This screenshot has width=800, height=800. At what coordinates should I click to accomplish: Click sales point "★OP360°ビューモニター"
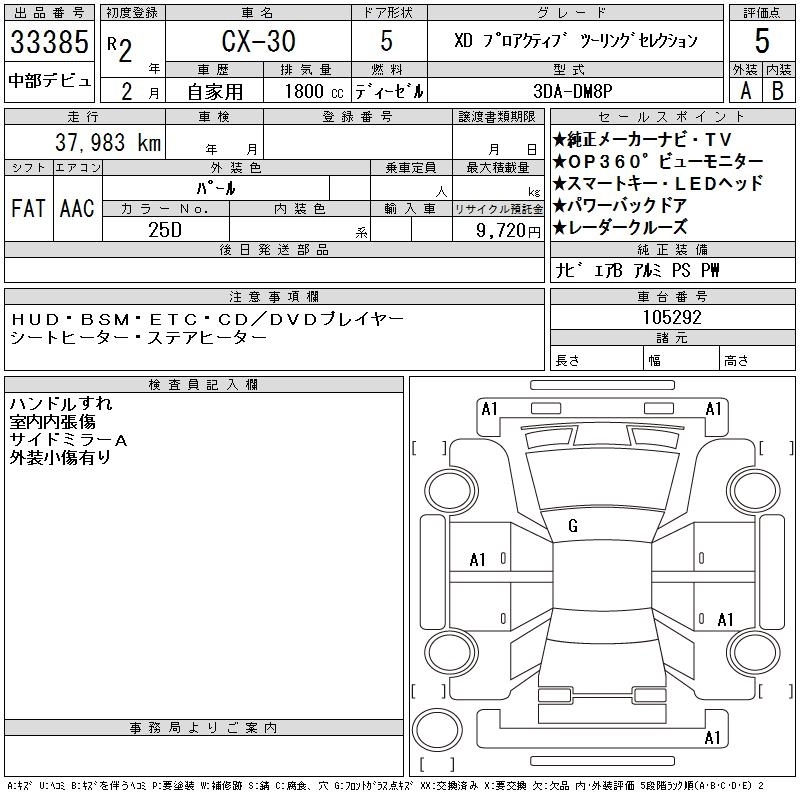click(x=658, y=161)
